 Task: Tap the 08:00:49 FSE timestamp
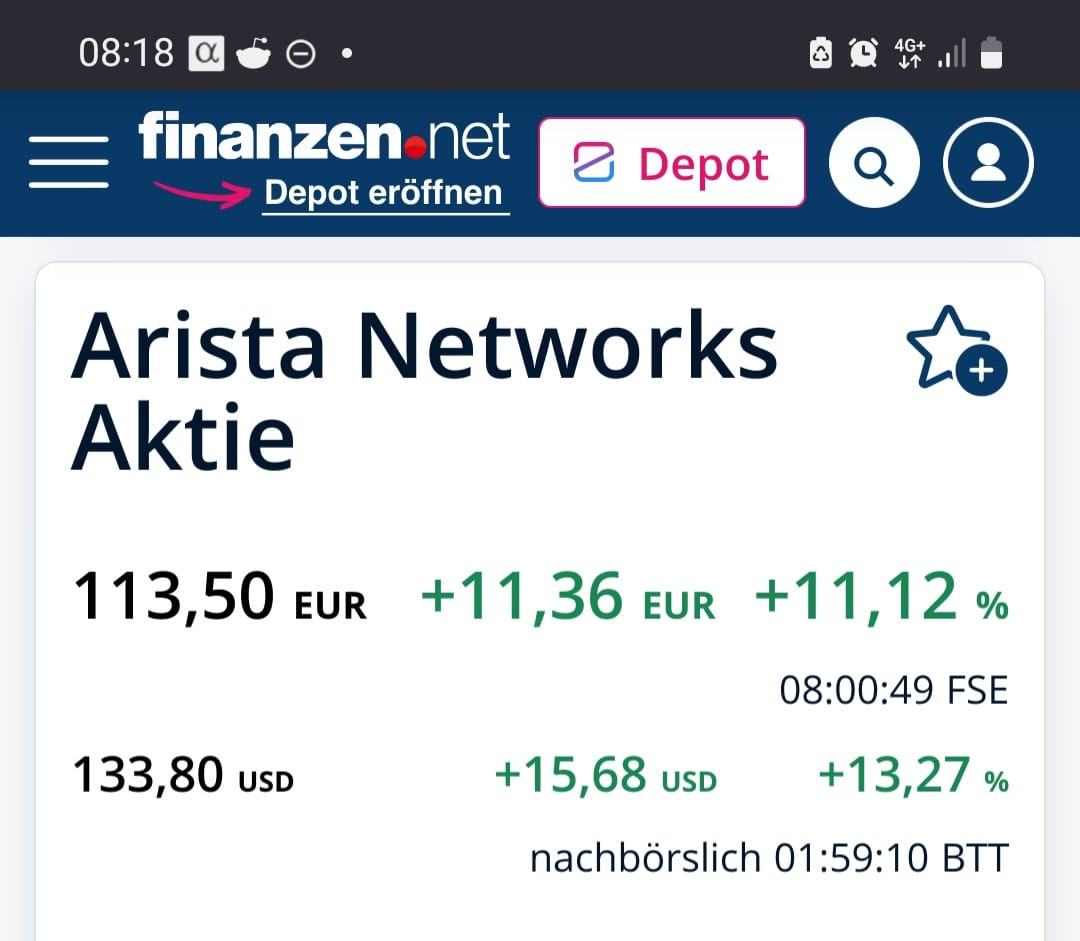click(x=893, y=690)
